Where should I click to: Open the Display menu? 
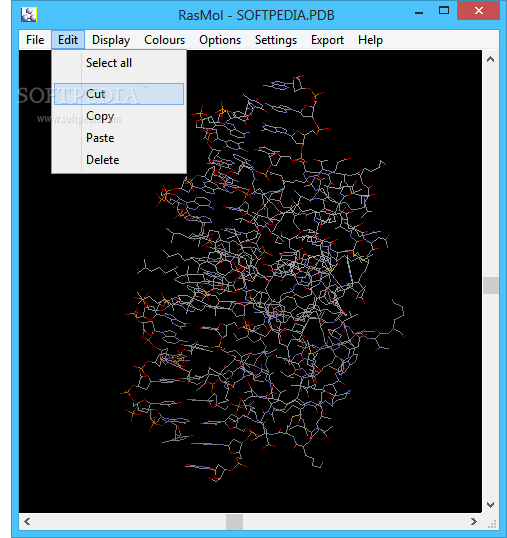point(111,40)
